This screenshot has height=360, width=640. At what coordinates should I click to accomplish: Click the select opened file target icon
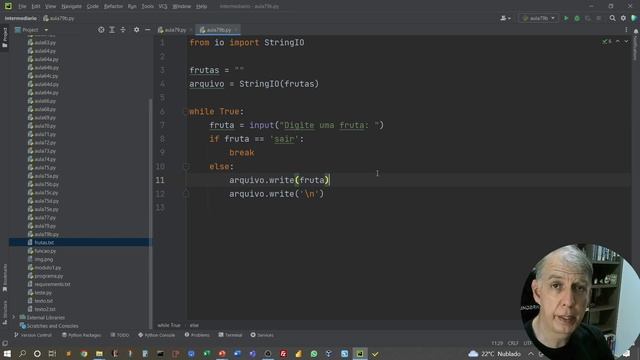(101, 30)
